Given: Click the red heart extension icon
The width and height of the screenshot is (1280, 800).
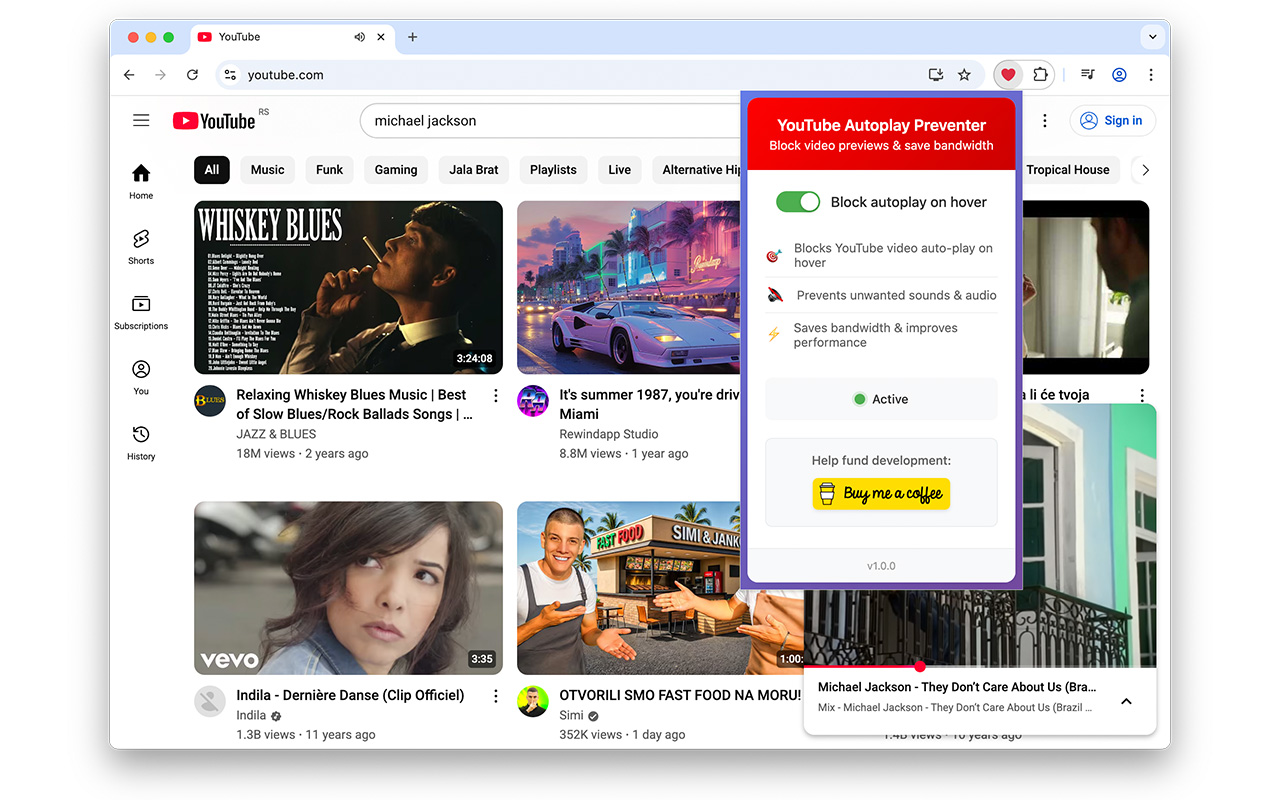Looking at the screenshot, I should 1008,75.
